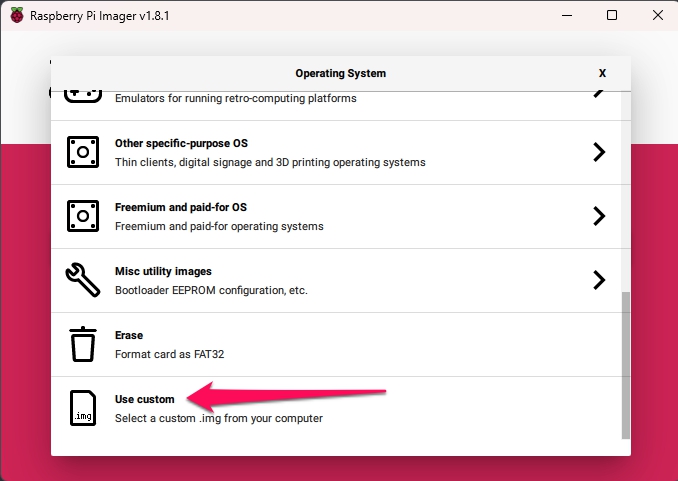678x481 pixels.
Task: Choose Erase to format card as FAT32
Action: (x=336, y=345)
